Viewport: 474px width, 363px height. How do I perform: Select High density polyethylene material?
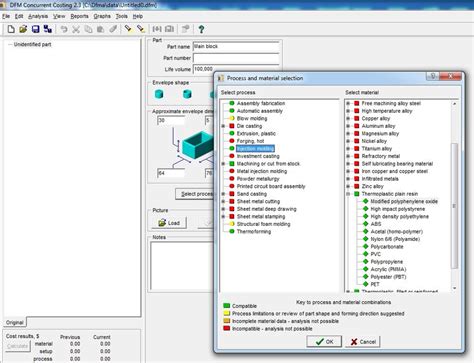400,216
